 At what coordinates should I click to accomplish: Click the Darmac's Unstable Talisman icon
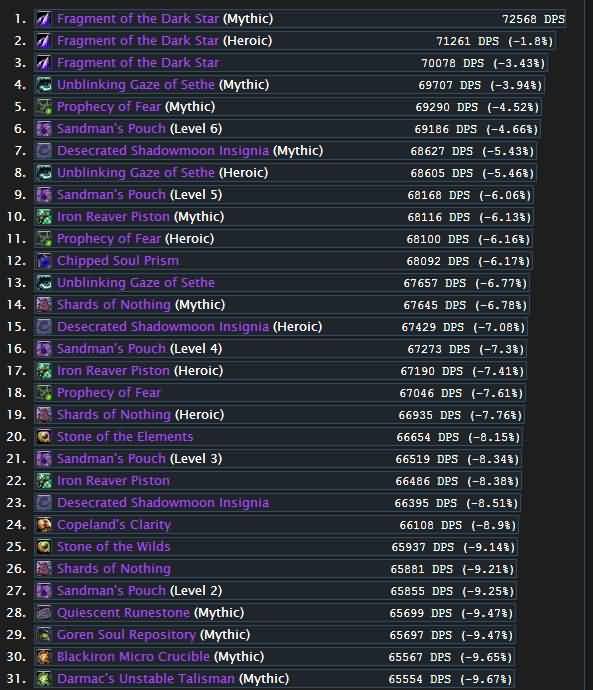44,679
